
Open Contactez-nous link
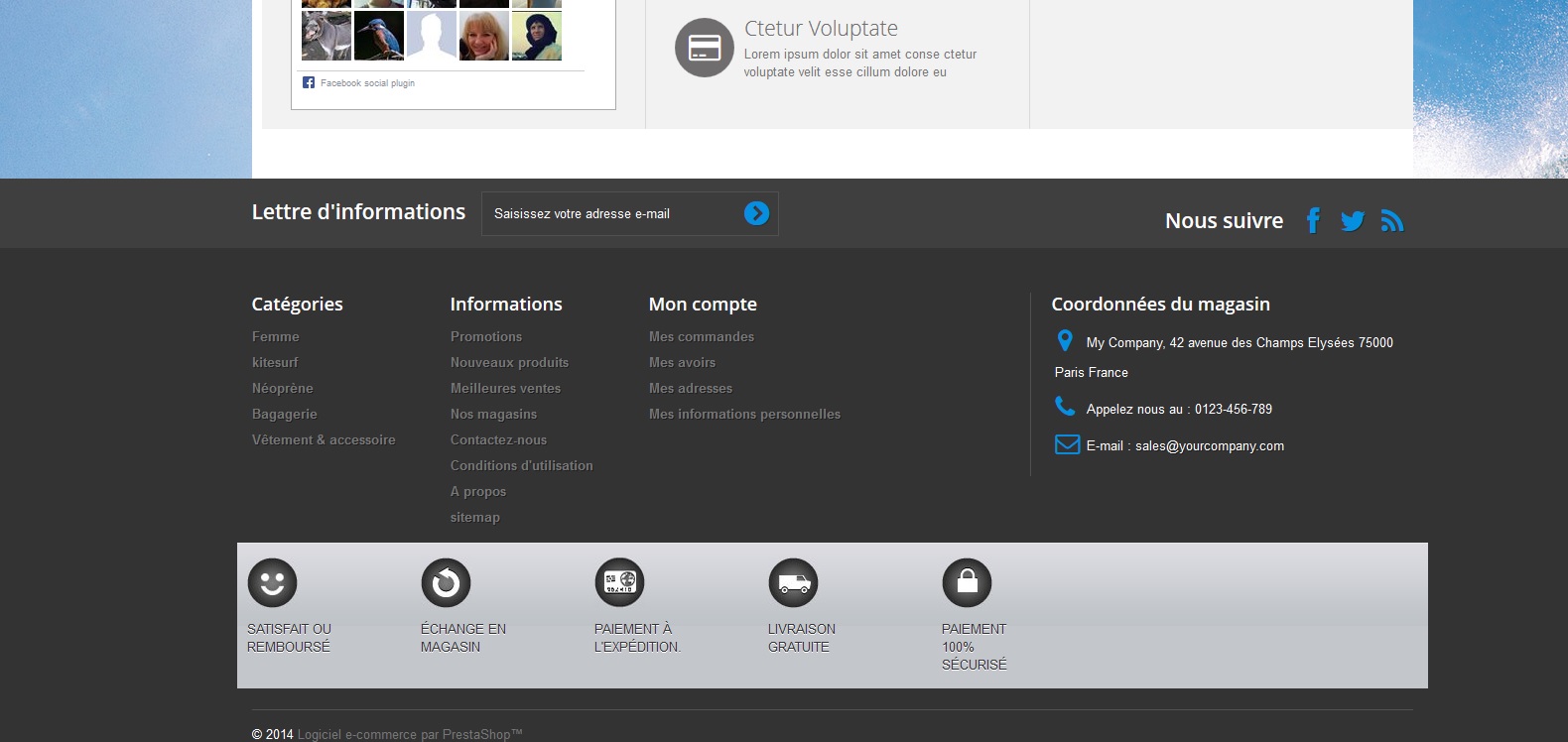(x=499, y=439)
